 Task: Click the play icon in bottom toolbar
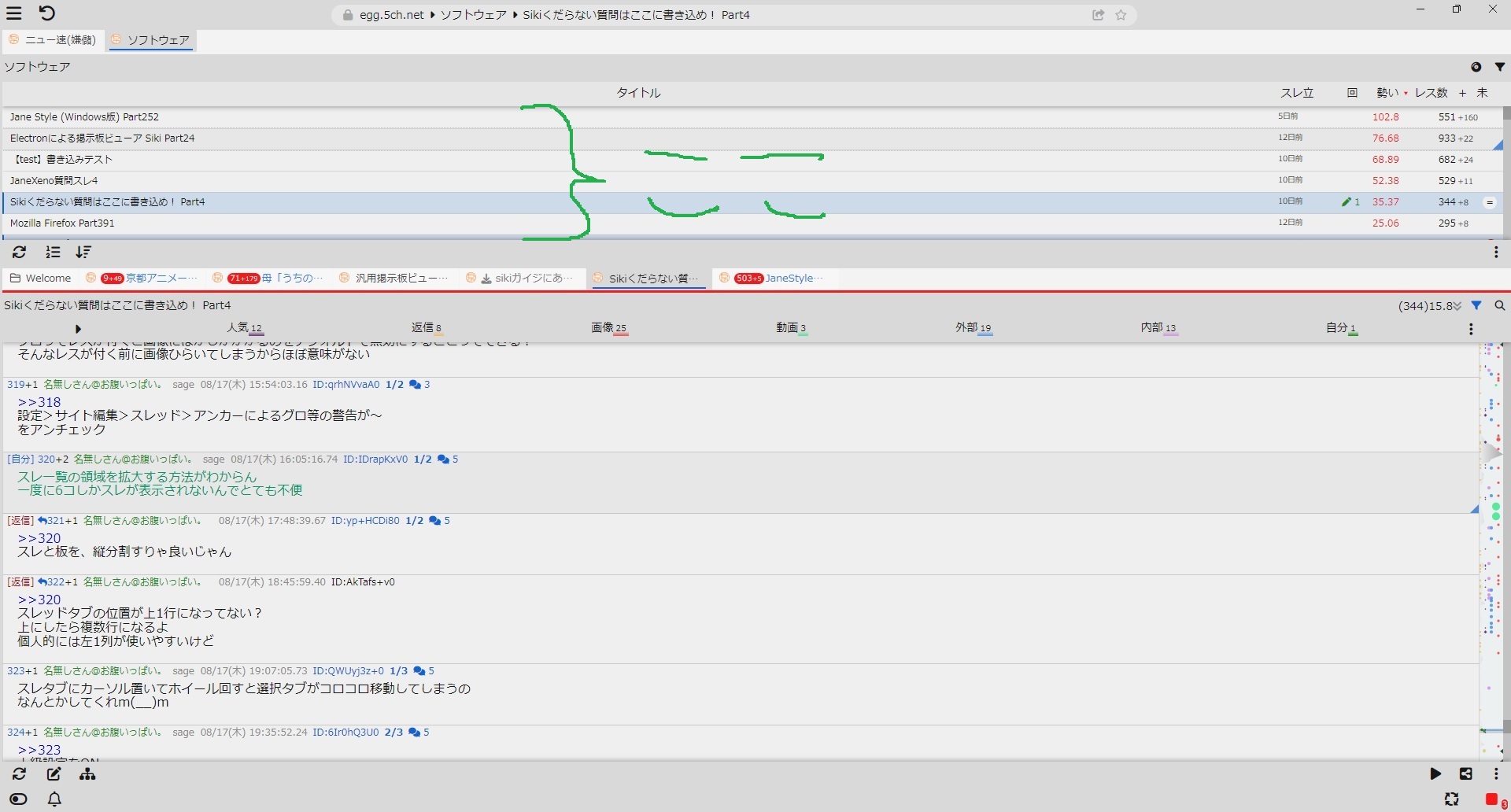tap(1435, 774)
